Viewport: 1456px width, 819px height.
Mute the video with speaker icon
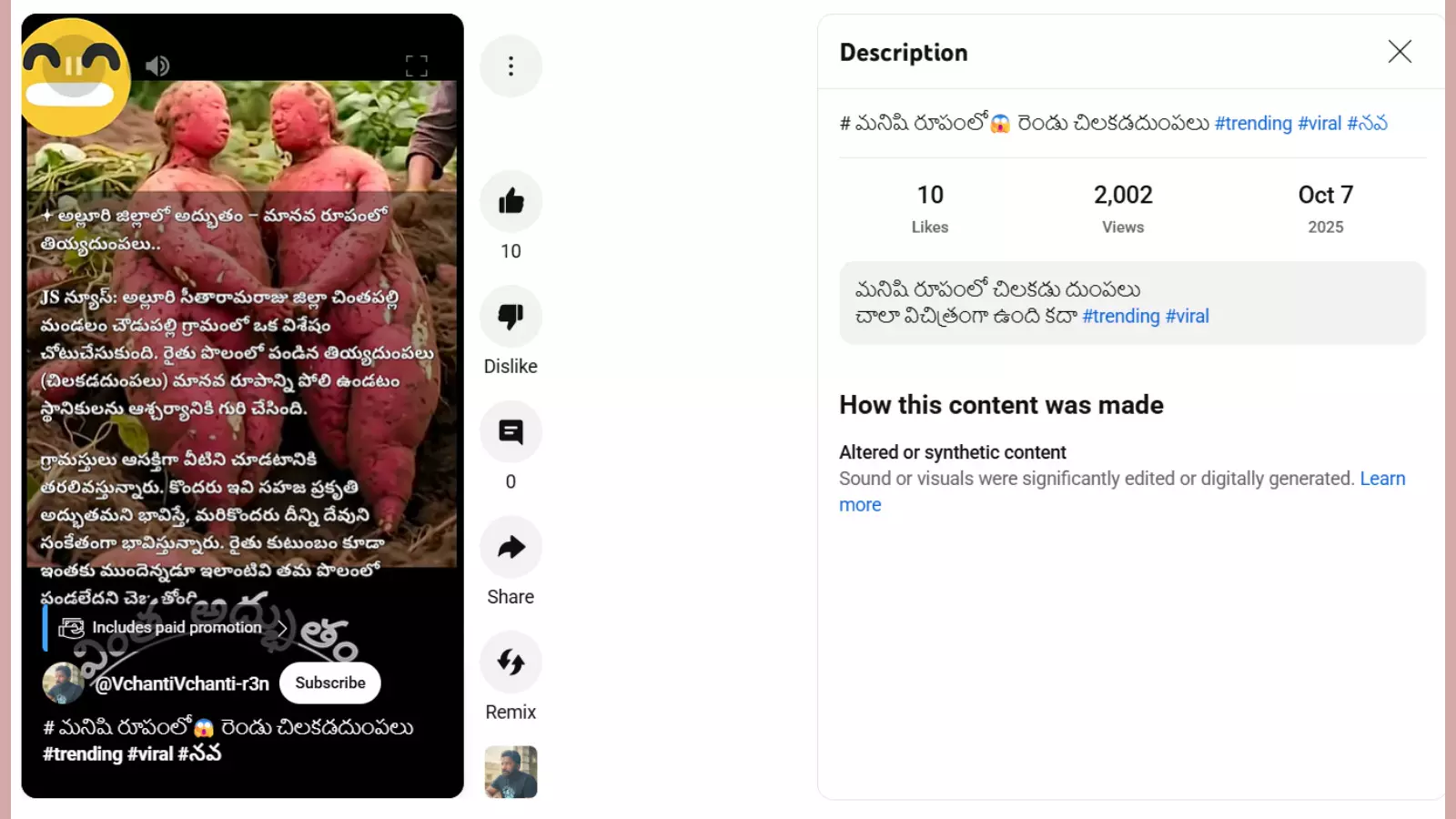pos(157,66)
